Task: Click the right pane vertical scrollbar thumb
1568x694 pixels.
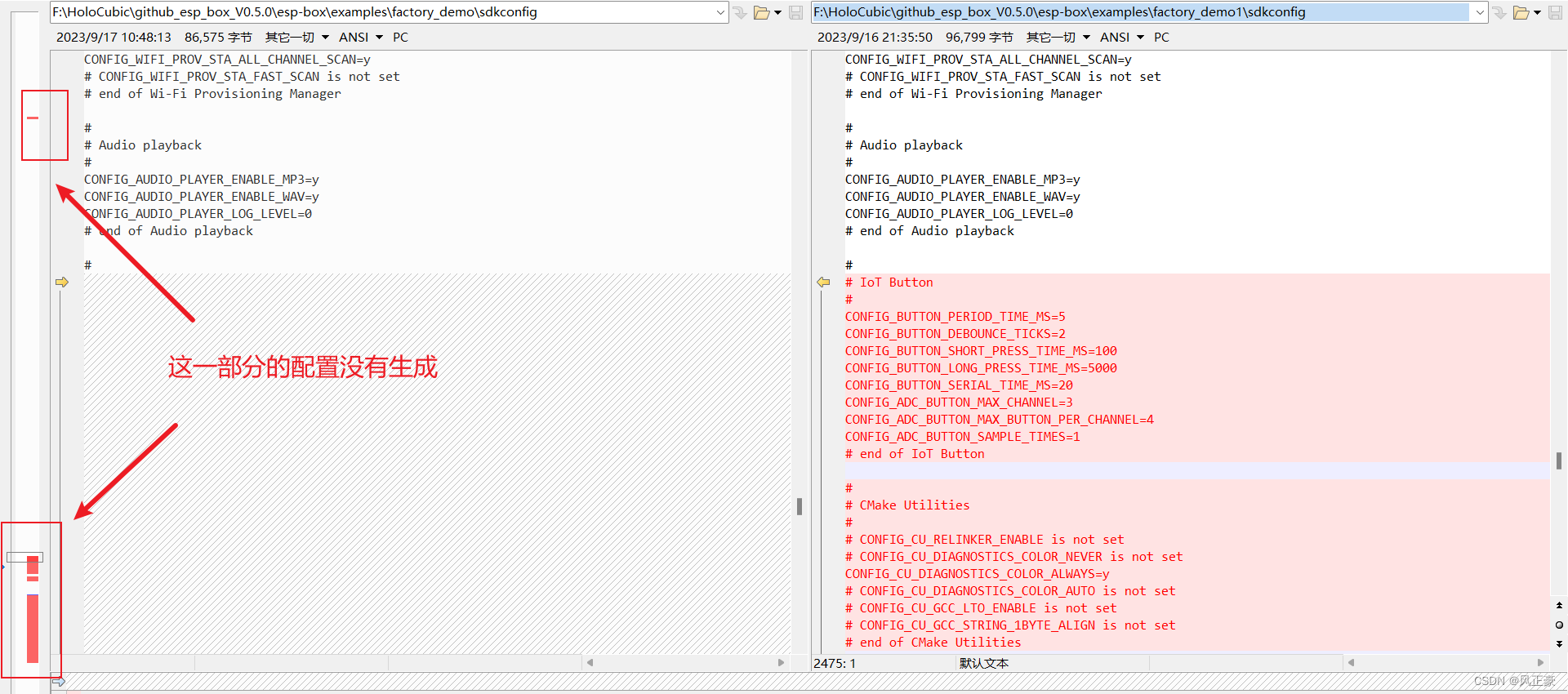Action: click(x=1559, y=460)
